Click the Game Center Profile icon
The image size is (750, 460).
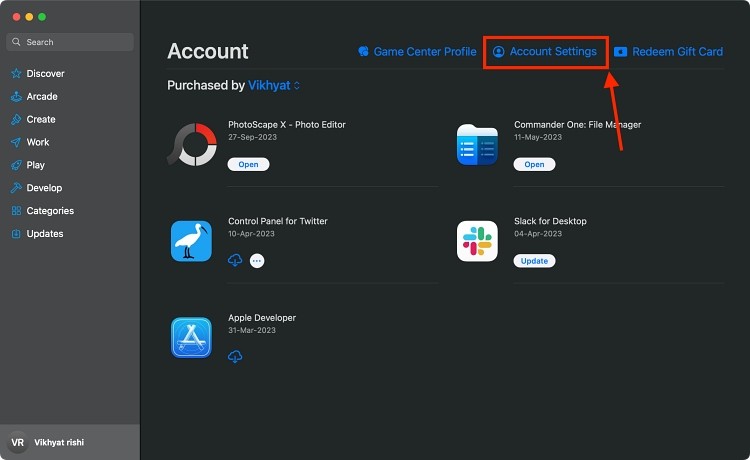pos(364,52)
